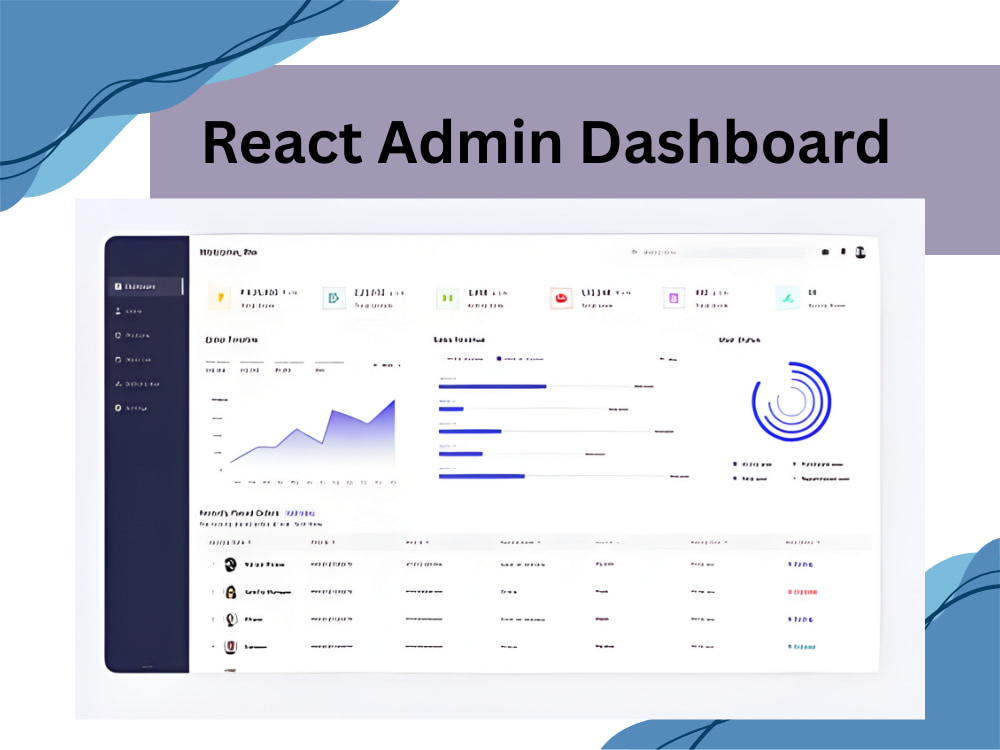Focus the search field in the header

pyautogui.click(x=717, y=253)
